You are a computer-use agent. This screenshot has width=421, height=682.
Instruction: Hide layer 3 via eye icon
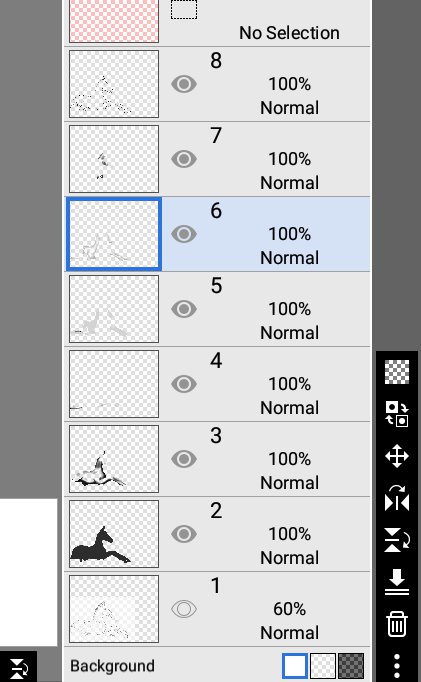(184, 459)
